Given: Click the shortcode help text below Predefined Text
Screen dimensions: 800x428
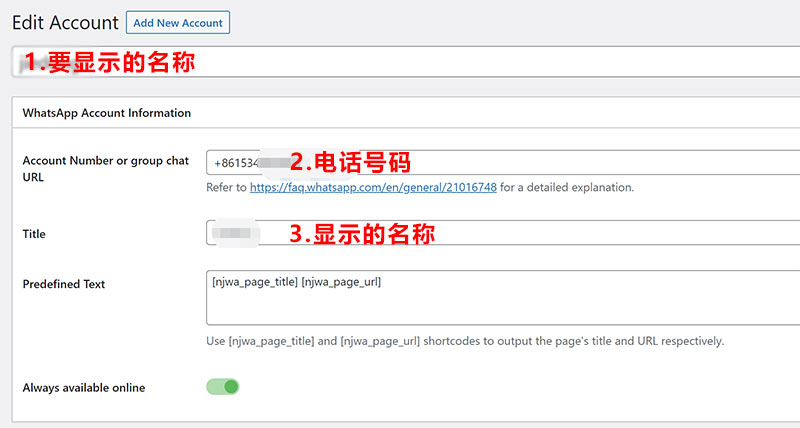Looking at the screenshot, I should [x=465, y=341].
